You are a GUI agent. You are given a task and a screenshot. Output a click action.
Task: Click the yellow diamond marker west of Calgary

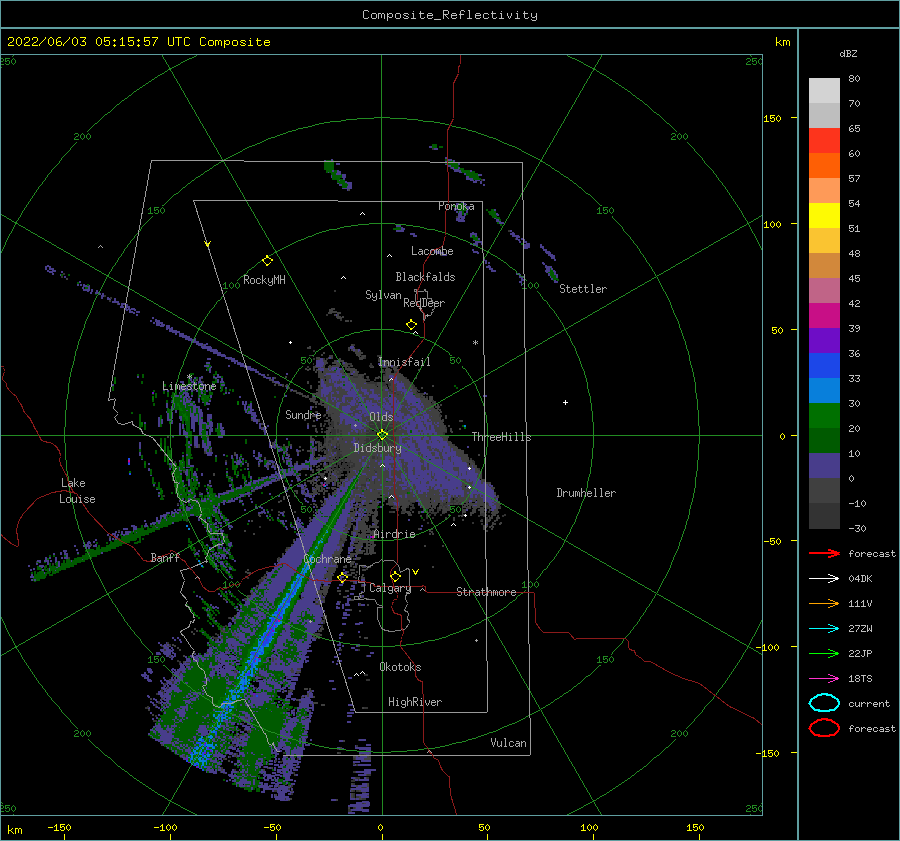pos(343,578)
